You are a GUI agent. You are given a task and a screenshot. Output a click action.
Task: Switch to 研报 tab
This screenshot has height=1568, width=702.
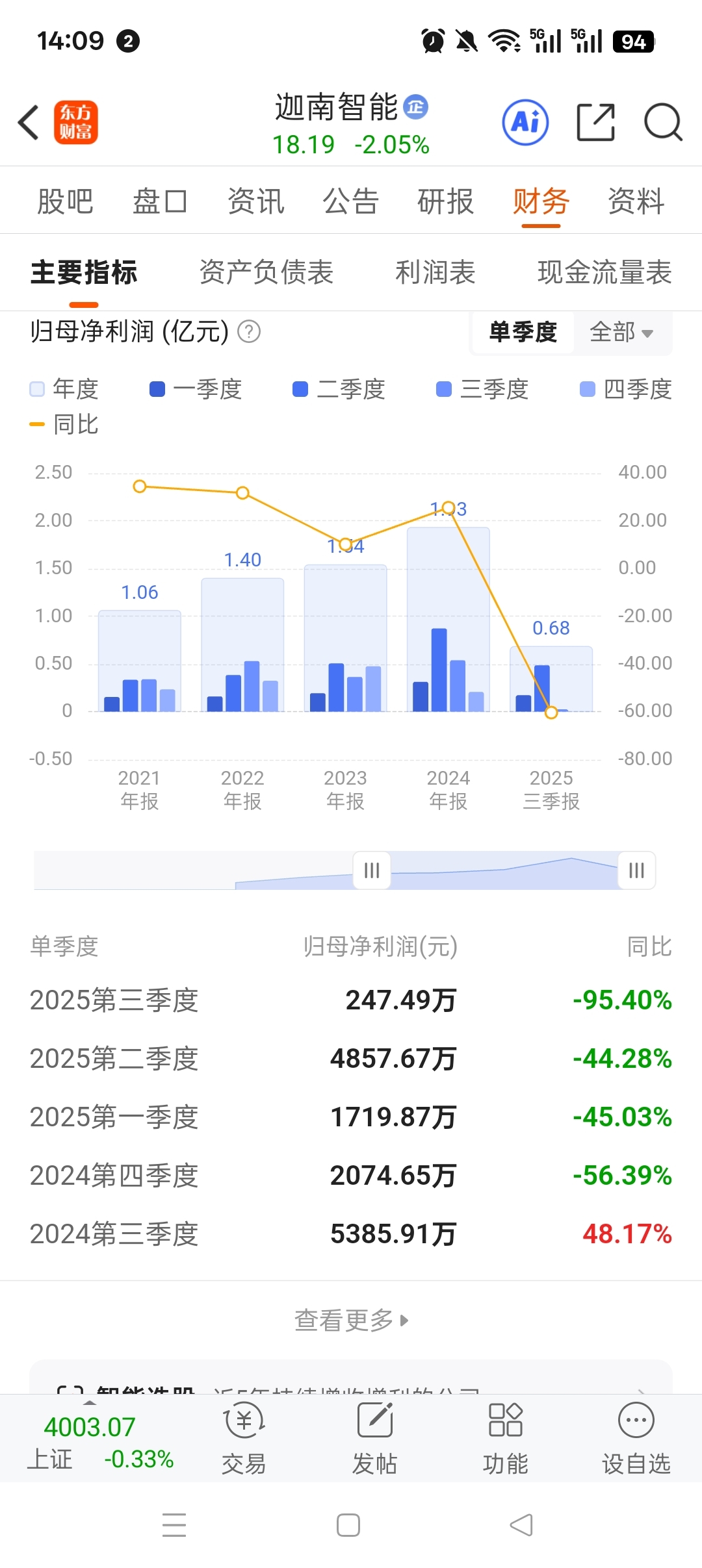(x=446, y=201)
